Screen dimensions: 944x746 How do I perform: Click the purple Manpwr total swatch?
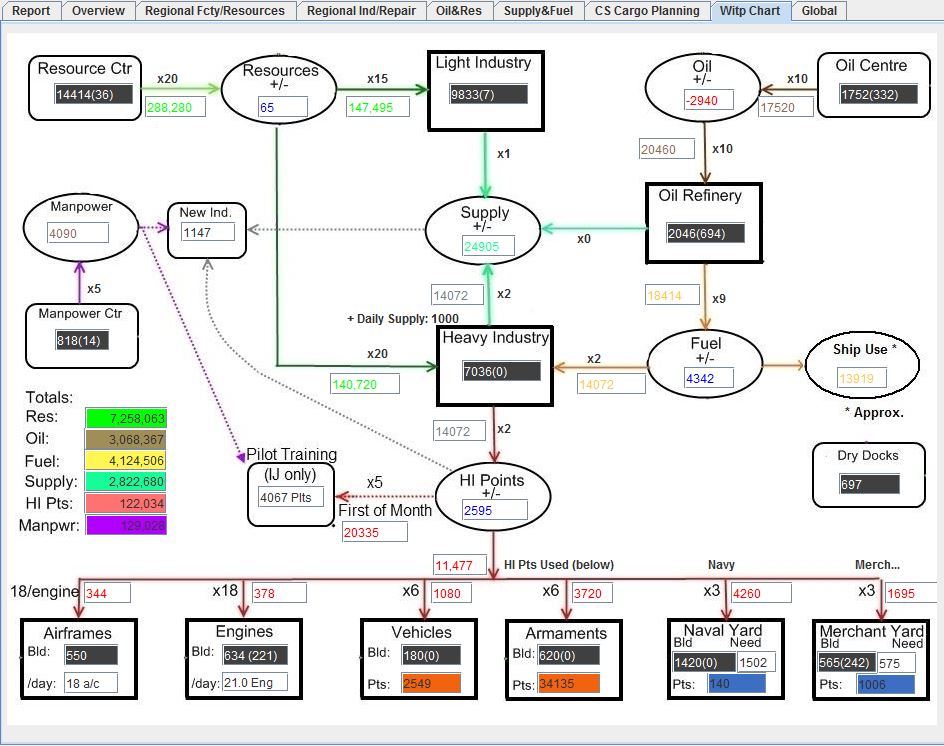[126, 525]
